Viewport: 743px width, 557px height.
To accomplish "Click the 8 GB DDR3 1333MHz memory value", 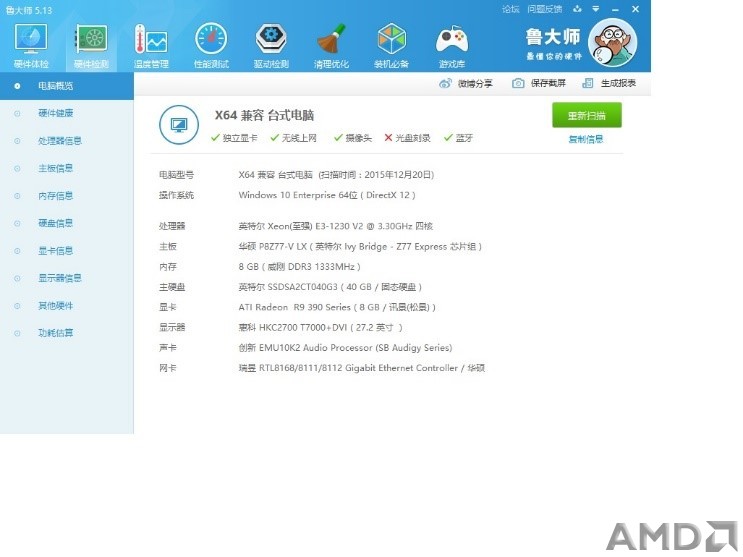I will (x=299, y=267).
